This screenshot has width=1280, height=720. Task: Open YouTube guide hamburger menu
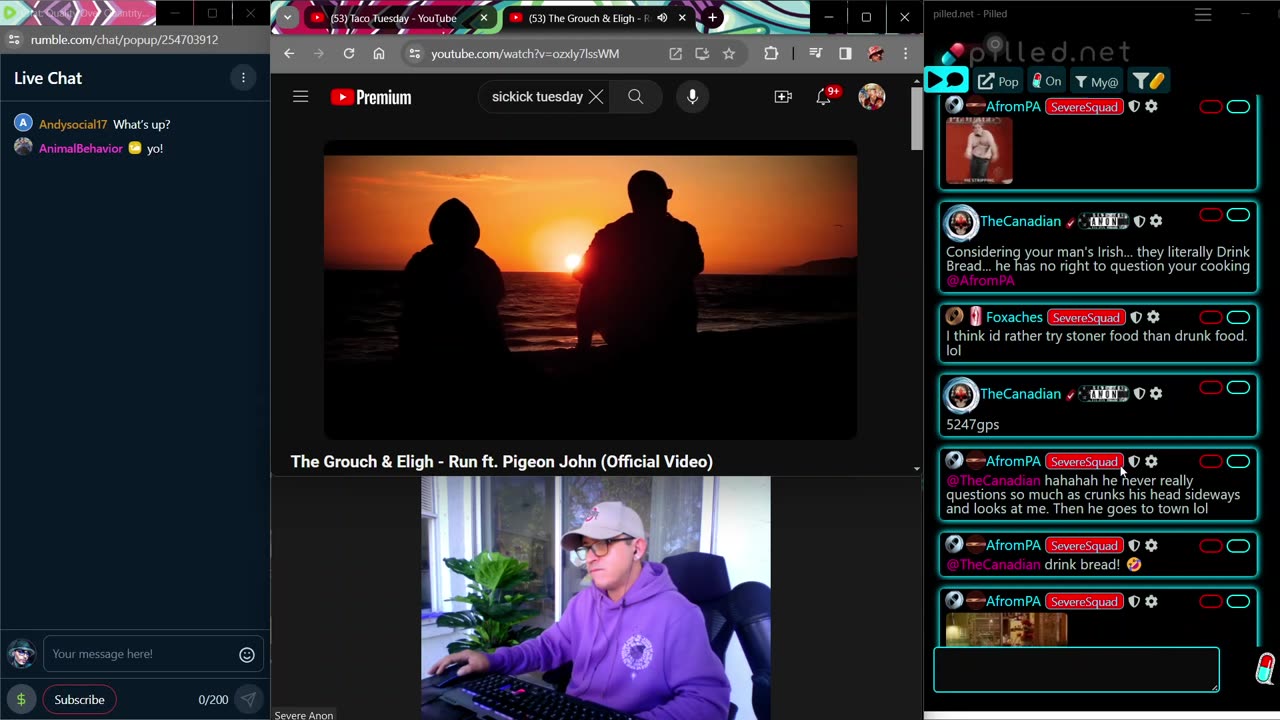[300, 97]
